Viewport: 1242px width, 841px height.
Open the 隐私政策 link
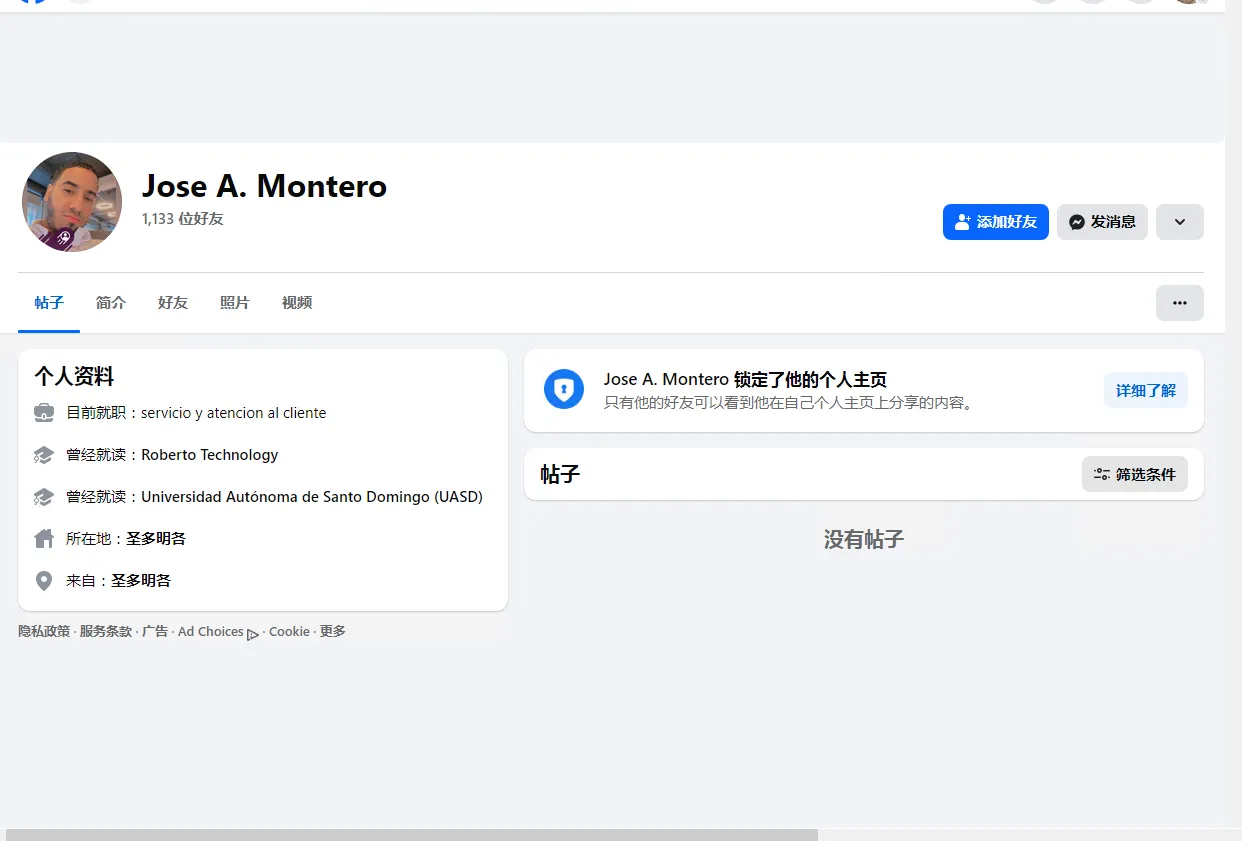[x=43, y=631]
